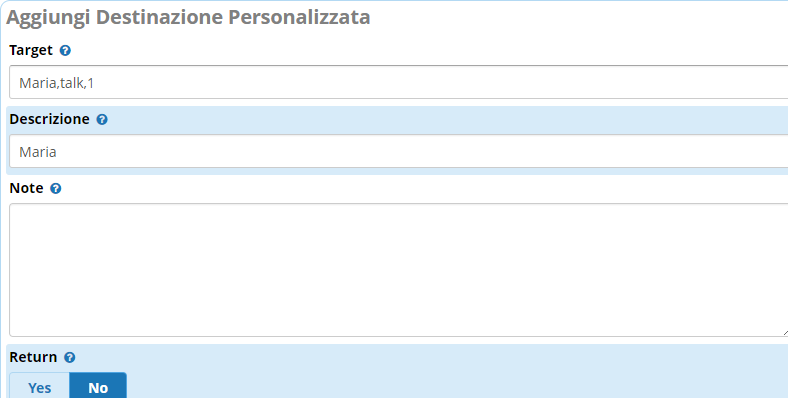Click the Note textarea resize grip corner
Image resolution: width=788 pixels, height=398 pixels.
[785, 332]
